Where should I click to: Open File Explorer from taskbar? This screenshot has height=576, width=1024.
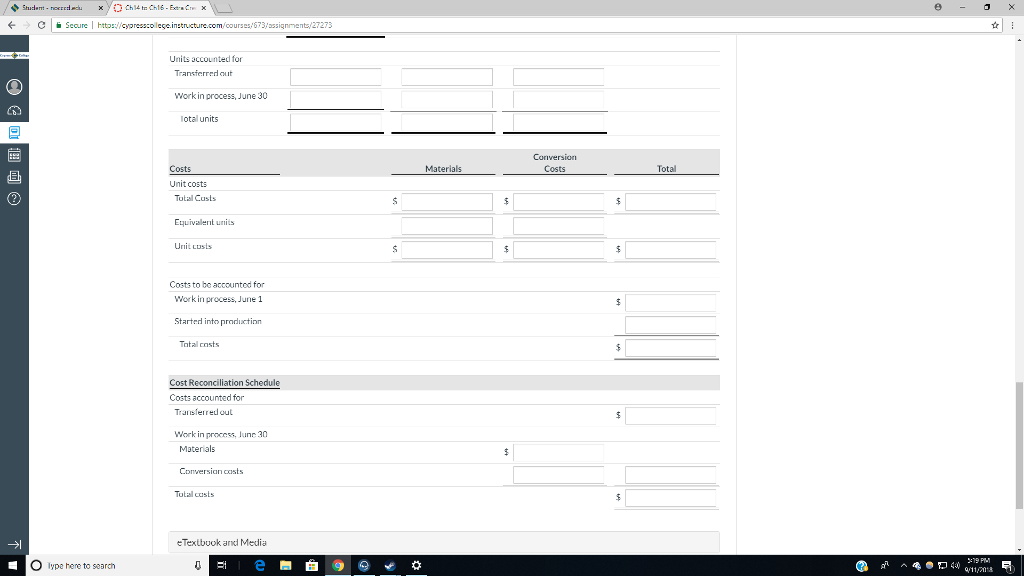tap(285, 566)
